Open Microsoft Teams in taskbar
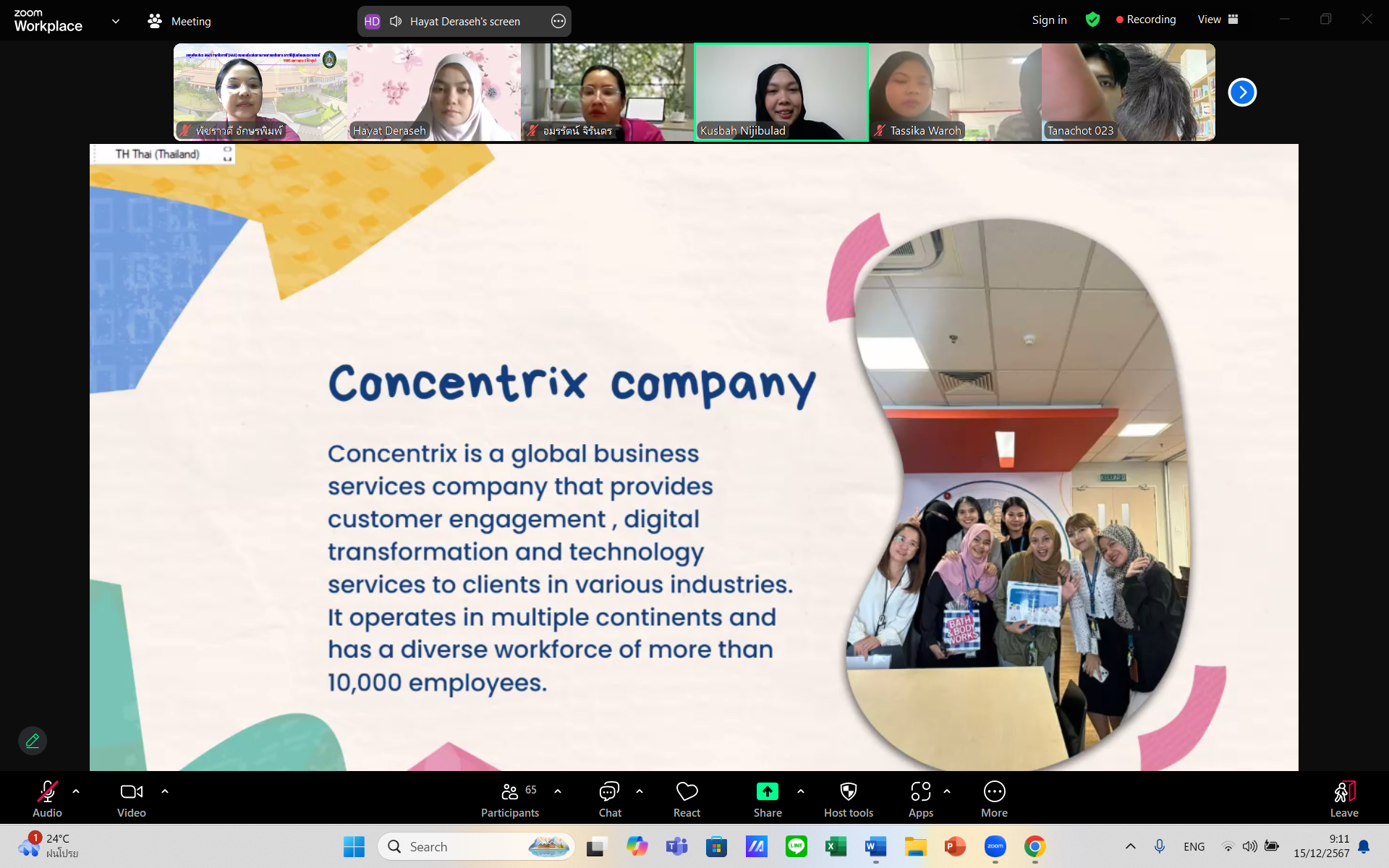 pos(676,846)
